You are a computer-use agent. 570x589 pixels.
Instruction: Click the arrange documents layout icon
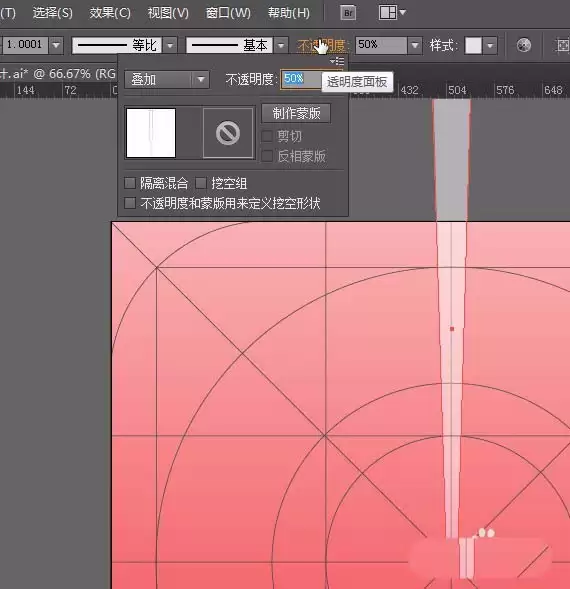(x=392, y=13)
